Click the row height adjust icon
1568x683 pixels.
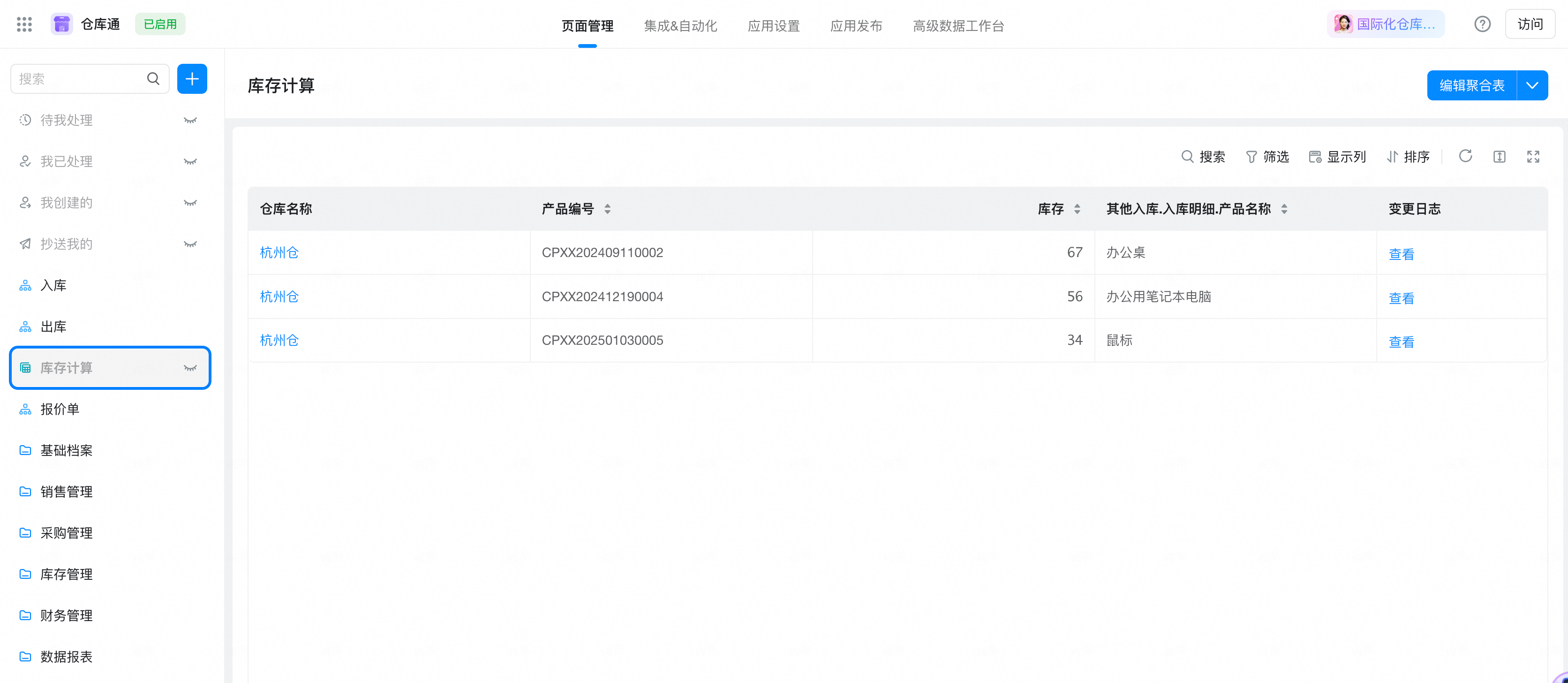pyautogui.click(x=1499, y=157)
